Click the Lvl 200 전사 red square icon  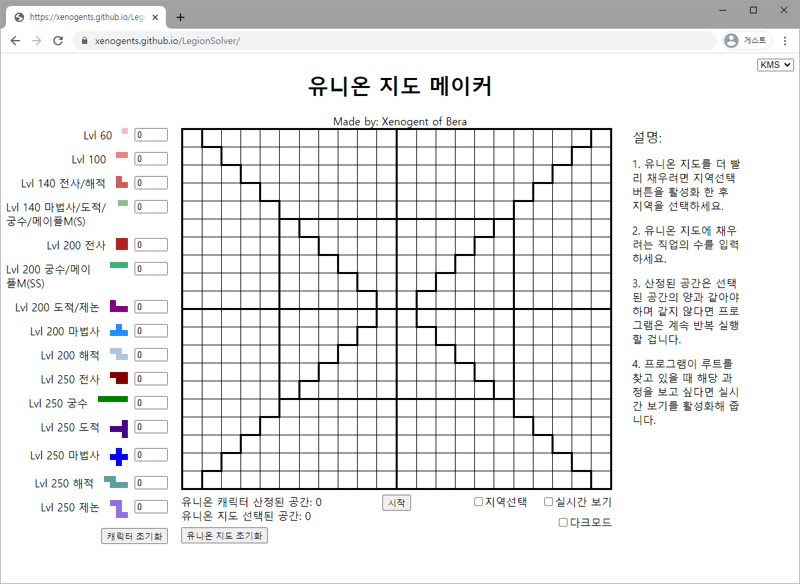point(122,244)
